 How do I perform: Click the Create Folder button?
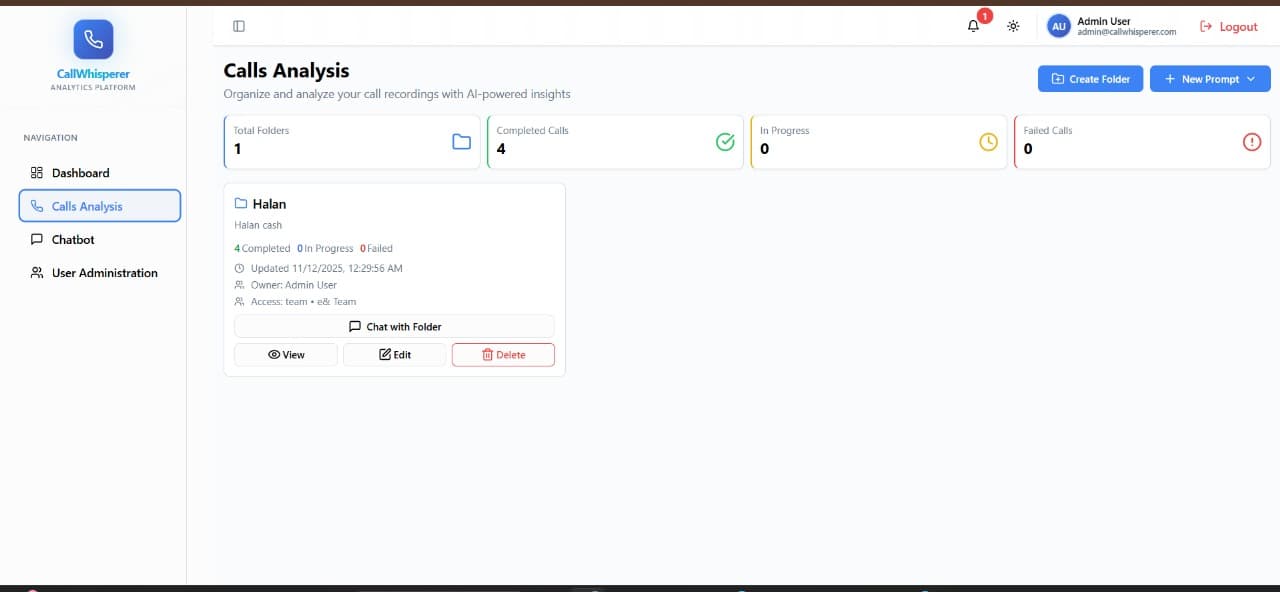(1090, 79)
